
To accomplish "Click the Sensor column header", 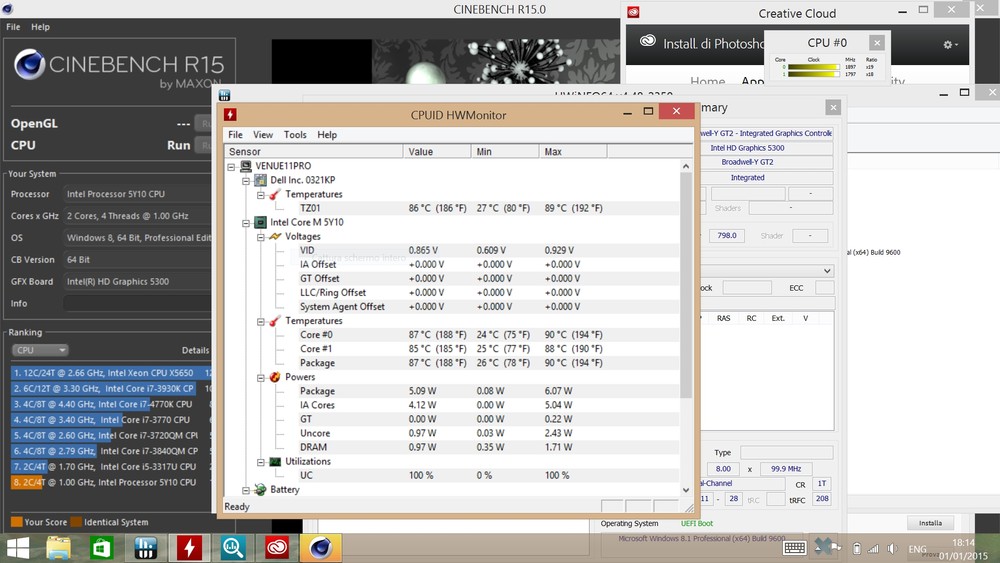I will [x=314, y=152].
